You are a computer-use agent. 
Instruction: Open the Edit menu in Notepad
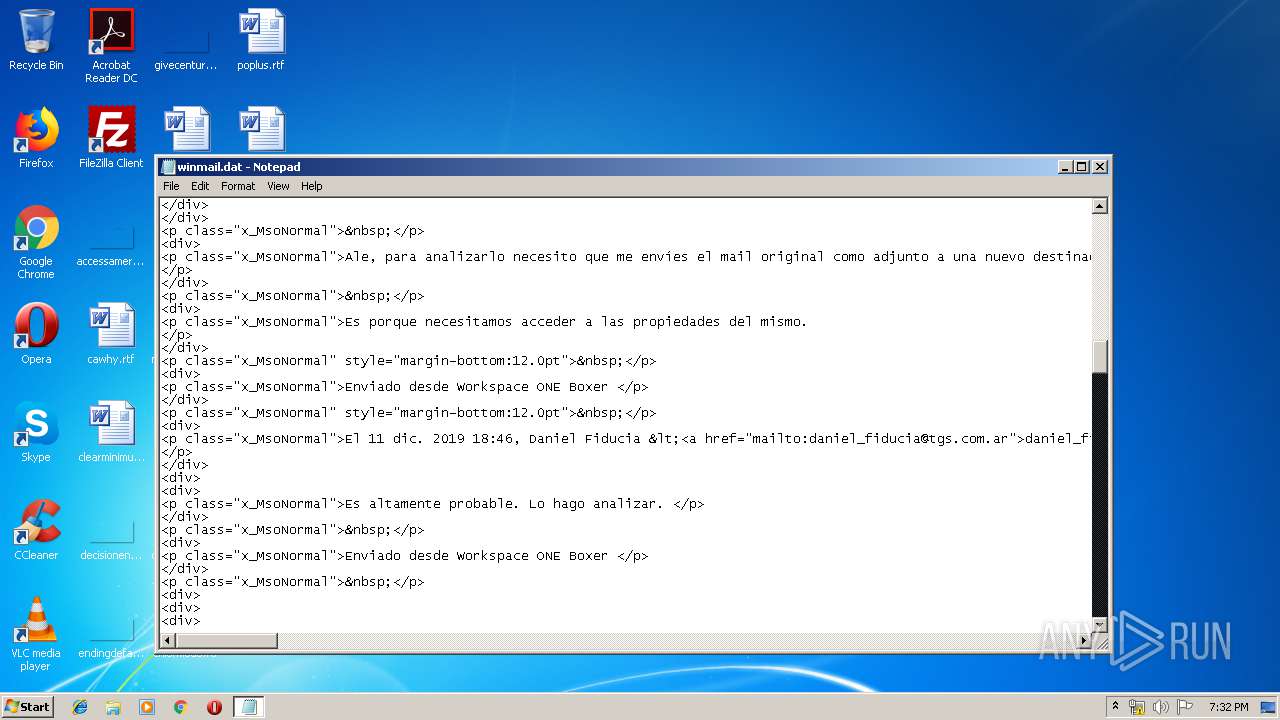click(x=200, y=186)
